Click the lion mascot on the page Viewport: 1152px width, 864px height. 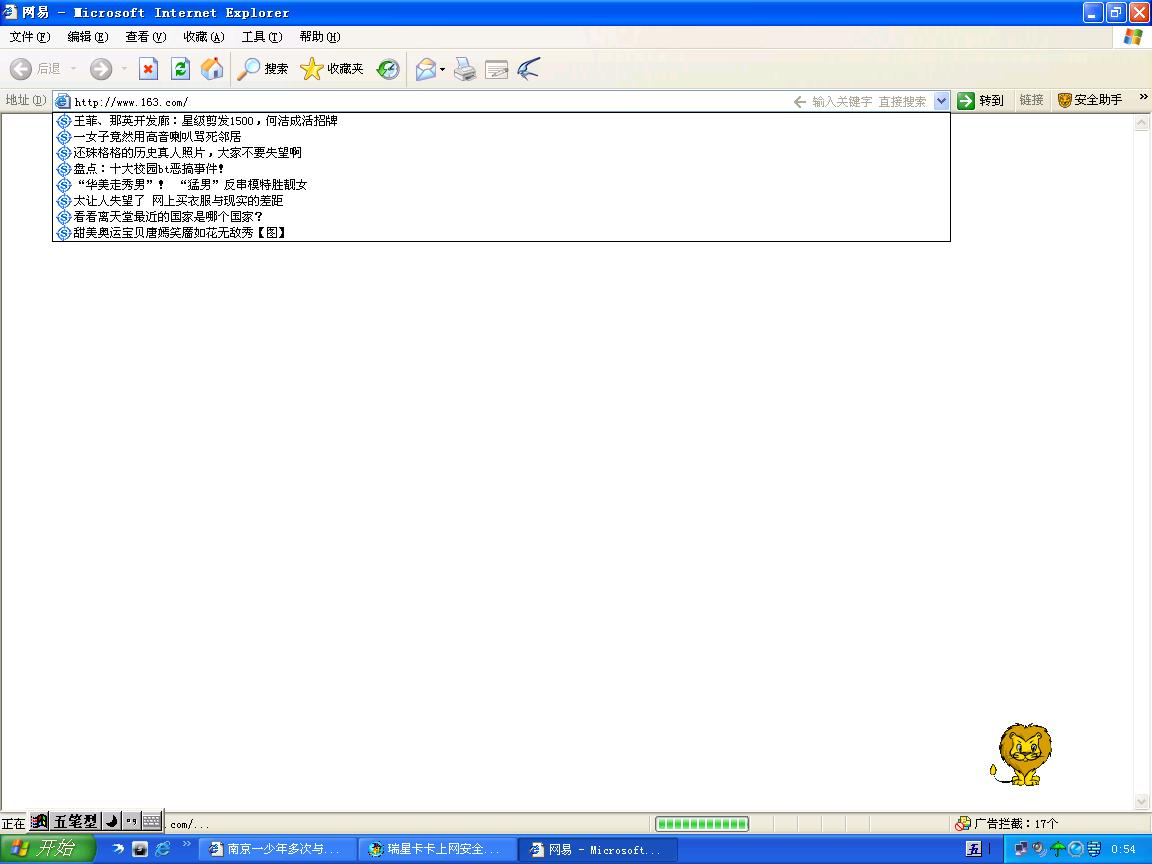click(x=1022, y=754)
